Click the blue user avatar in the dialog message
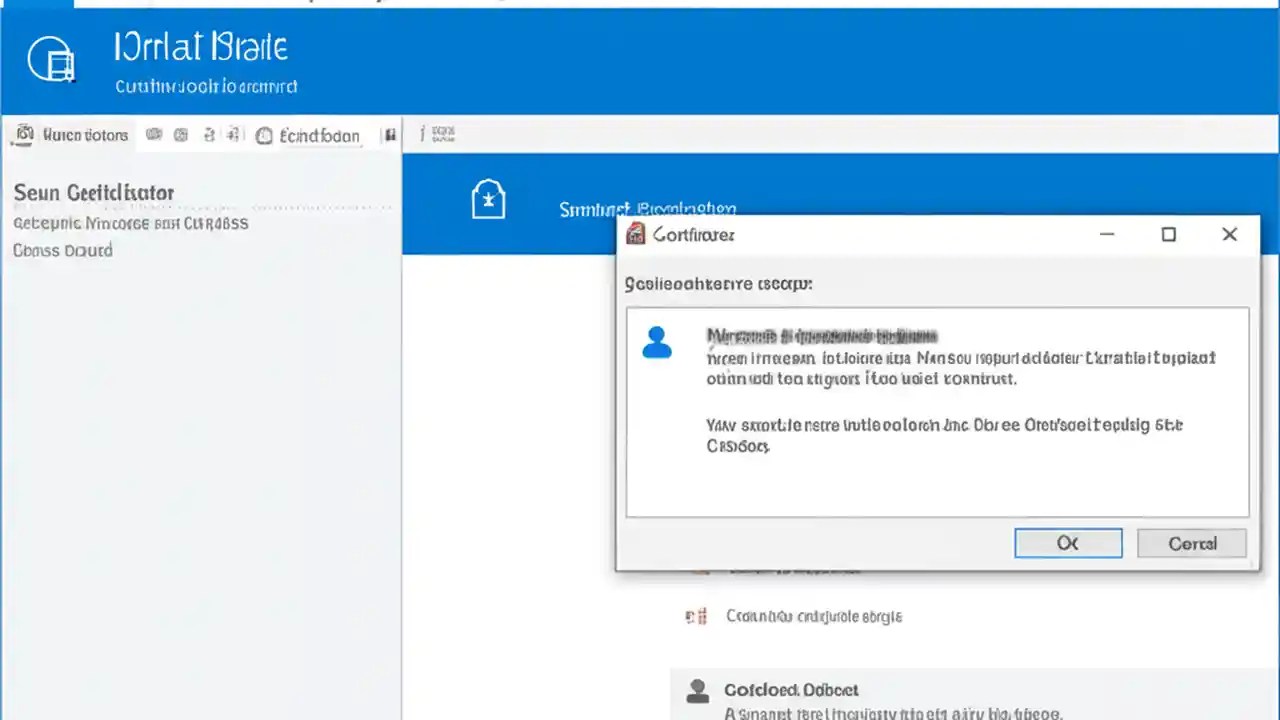This screenshot has width=1280, height=720. click(657, 341)
